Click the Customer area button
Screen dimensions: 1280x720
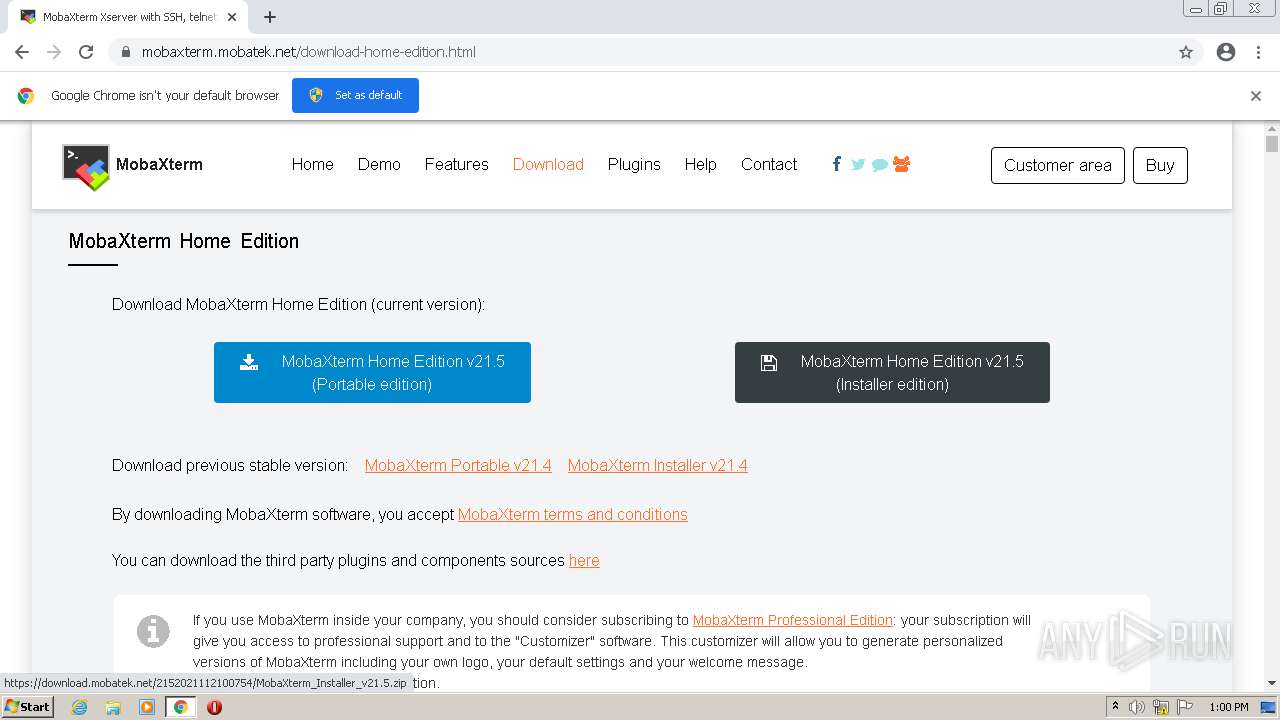tap(1058, 166)
